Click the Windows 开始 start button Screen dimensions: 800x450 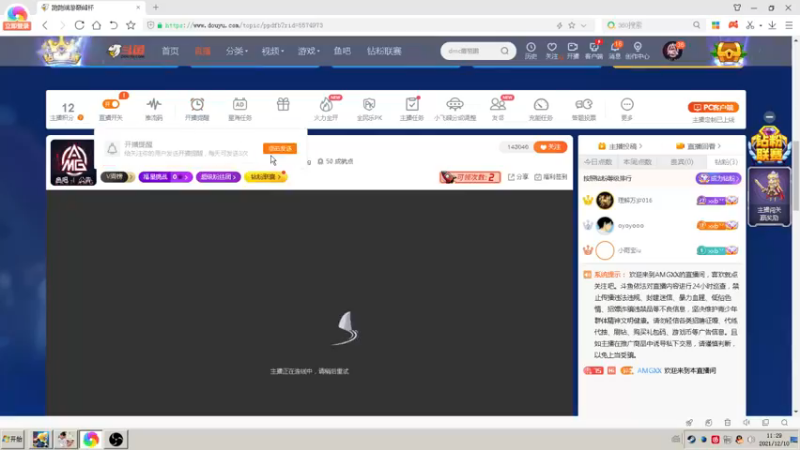coord(13,439)
